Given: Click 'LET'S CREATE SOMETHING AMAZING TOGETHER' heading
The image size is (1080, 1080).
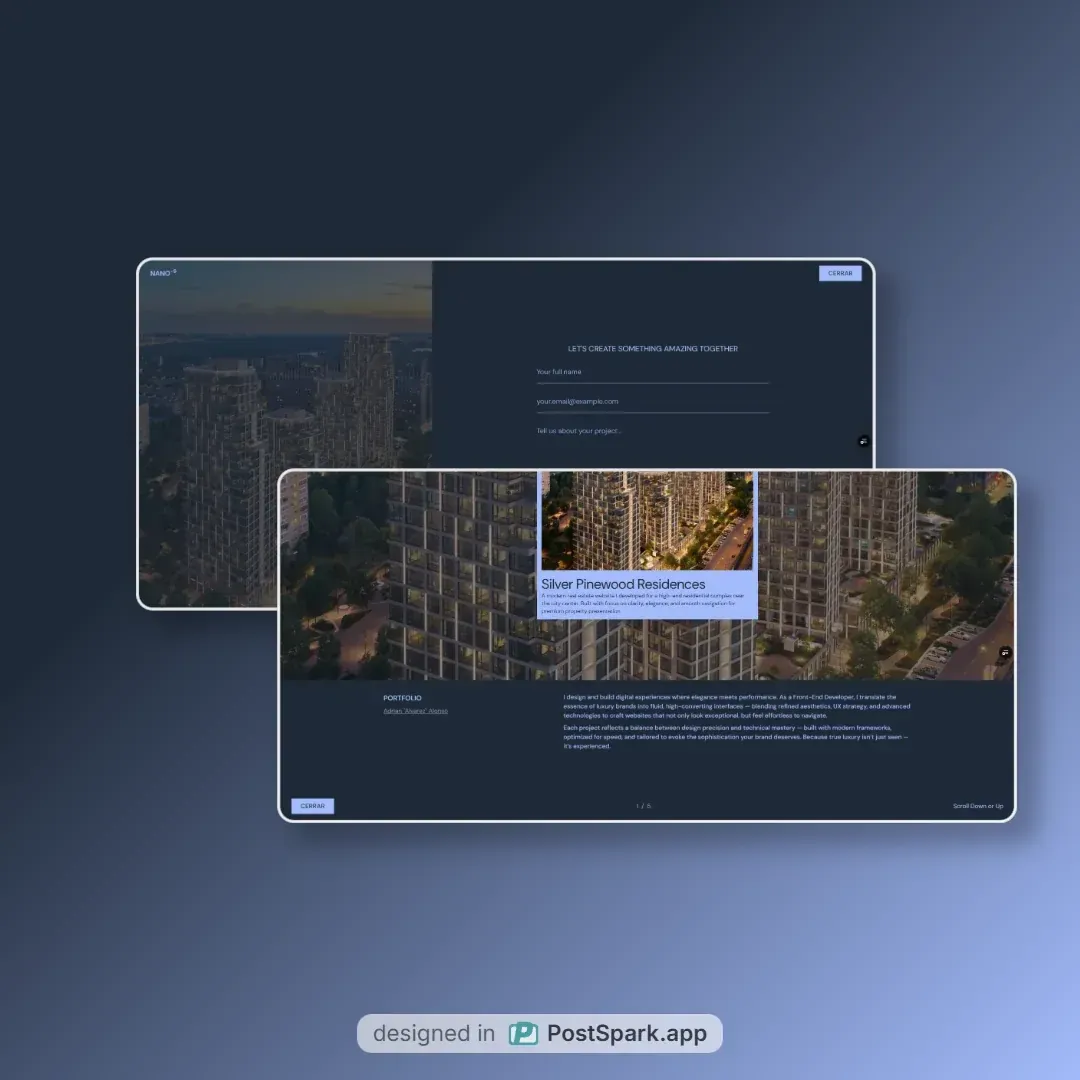Looking at the screenshot, I should (x=652, y=349).
